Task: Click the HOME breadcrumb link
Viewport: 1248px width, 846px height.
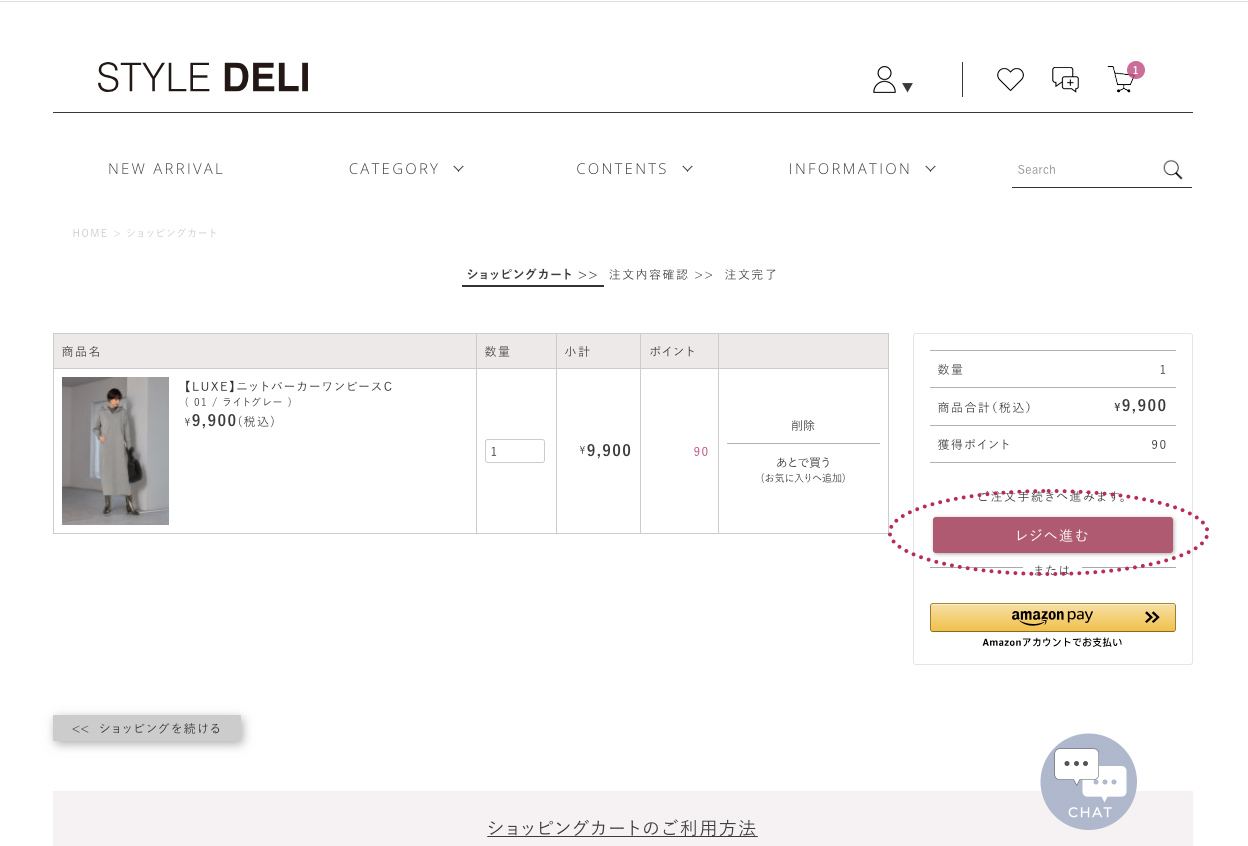Action: [x=90, y=233]
